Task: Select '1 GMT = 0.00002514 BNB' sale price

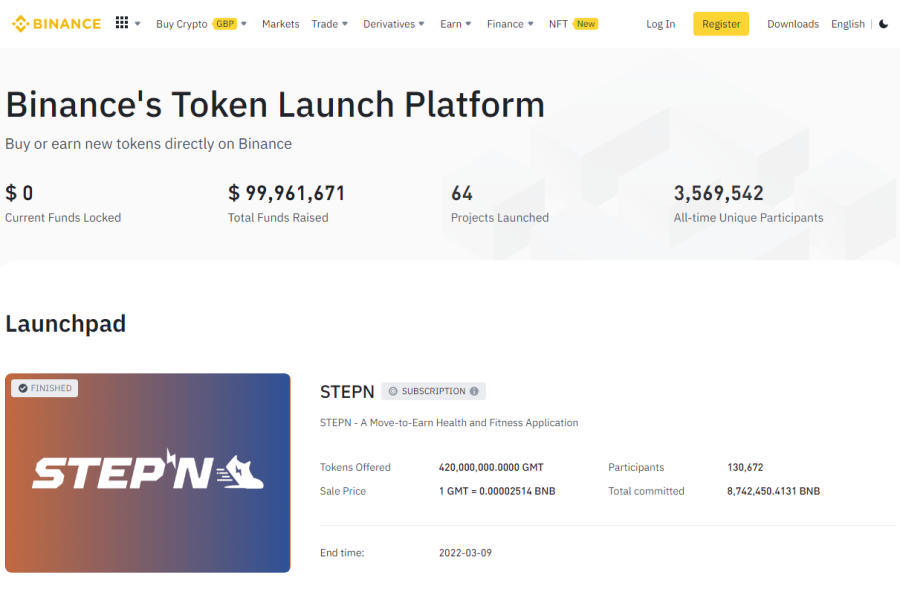Action: [x=497, y=491]
